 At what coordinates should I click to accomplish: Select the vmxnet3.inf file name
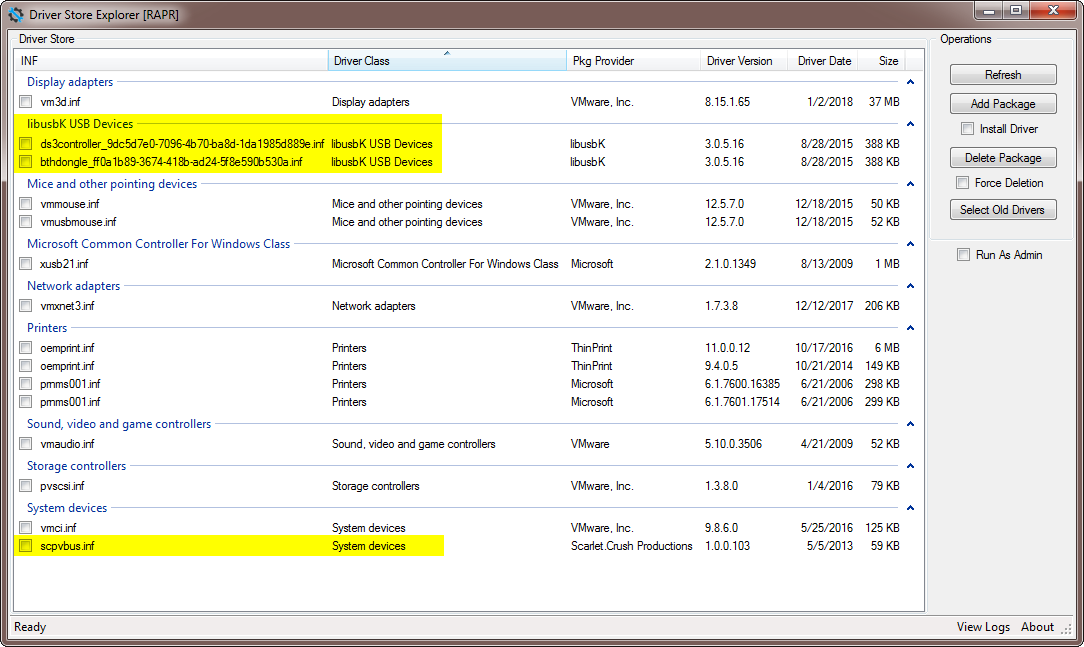(67, 306)
